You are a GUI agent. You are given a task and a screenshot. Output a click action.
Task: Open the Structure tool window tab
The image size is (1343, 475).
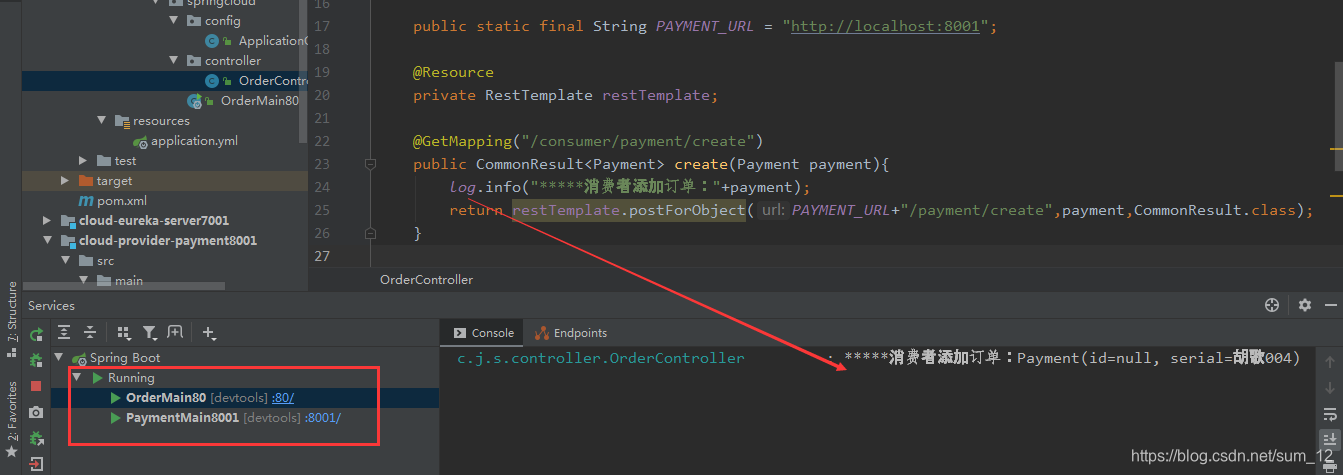[x=11, y=320]
